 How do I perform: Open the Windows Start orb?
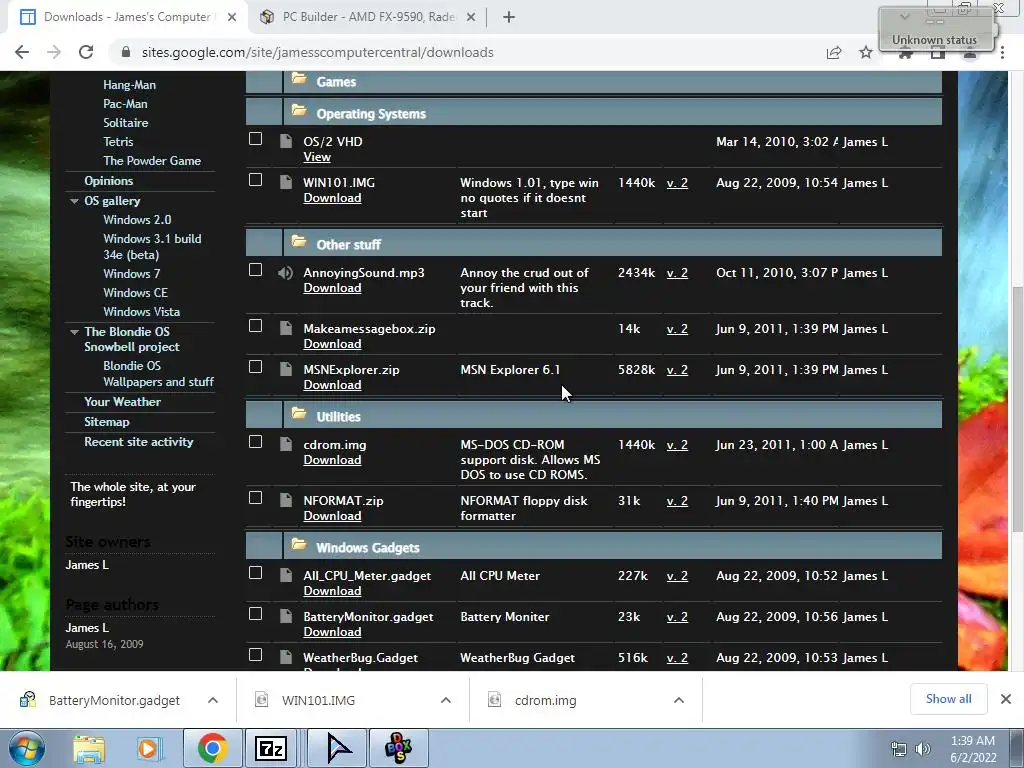click(26, 748)
